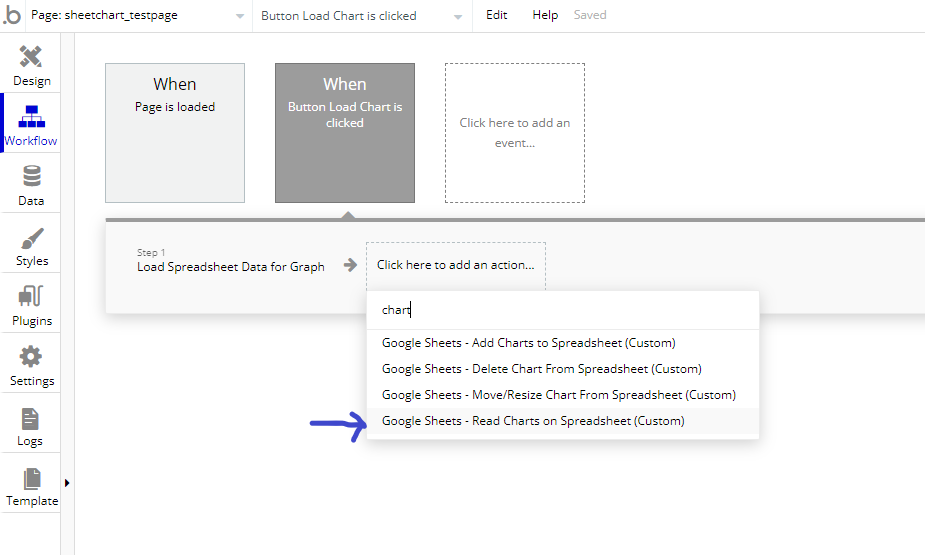Click the Bubble logo icon
This screenshot has width=925, height=555.
click(12, 15)
